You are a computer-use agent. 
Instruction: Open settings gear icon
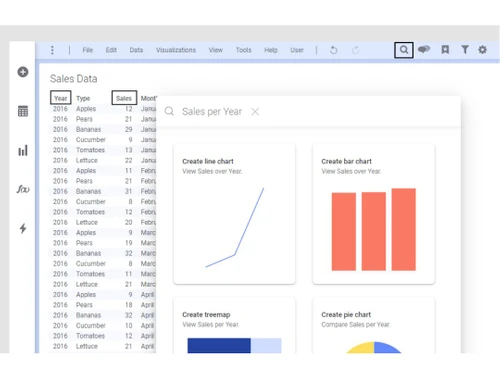pyautogui.click(x=482, y=50)
